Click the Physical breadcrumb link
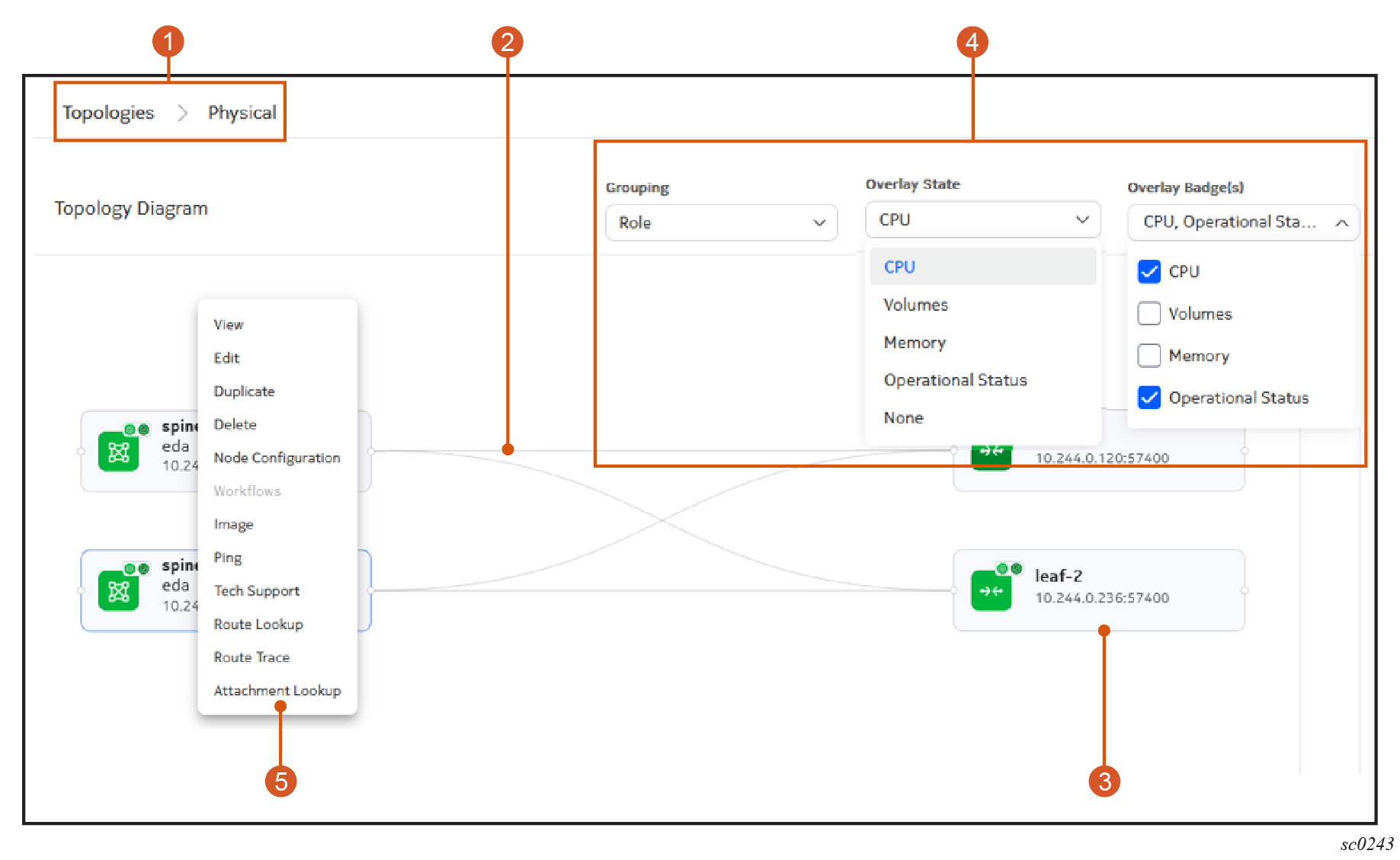1400x860 pixels. pyautogui.click(x=242, y=113)
